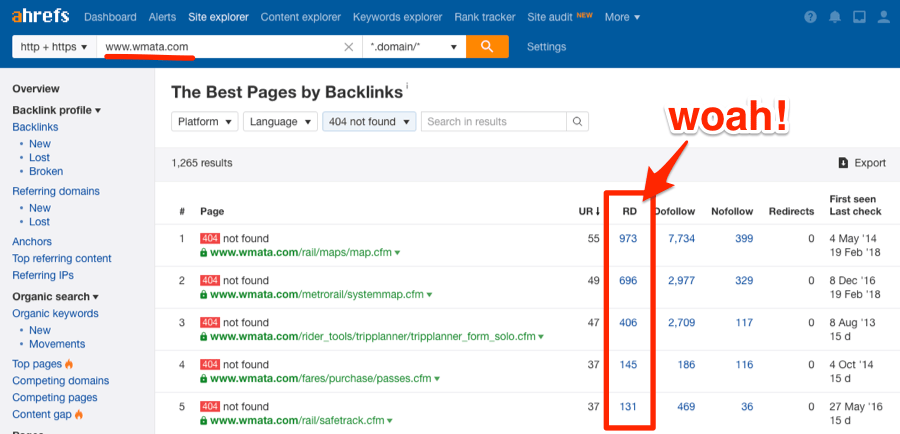The height and width of the screenshot is (434, 900).
Task: Open Referring domains in the sidebar
Action: pyautogui.click(x=56, y=191)
